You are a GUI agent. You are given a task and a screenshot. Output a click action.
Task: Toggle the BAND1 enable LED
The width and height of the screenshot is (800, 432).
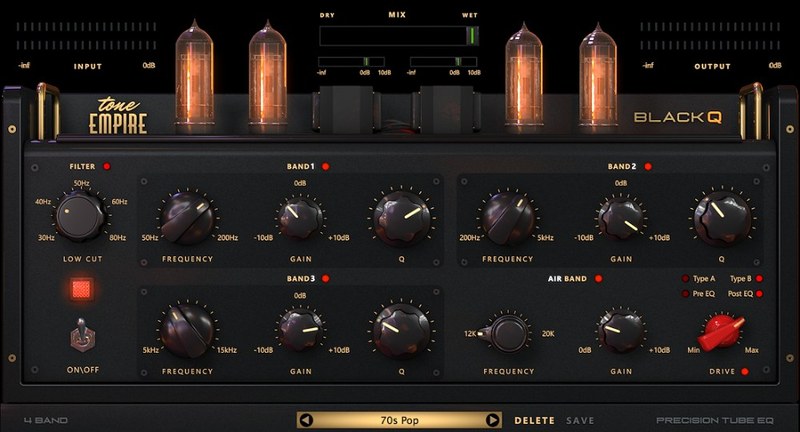click(x=326, y=166)
